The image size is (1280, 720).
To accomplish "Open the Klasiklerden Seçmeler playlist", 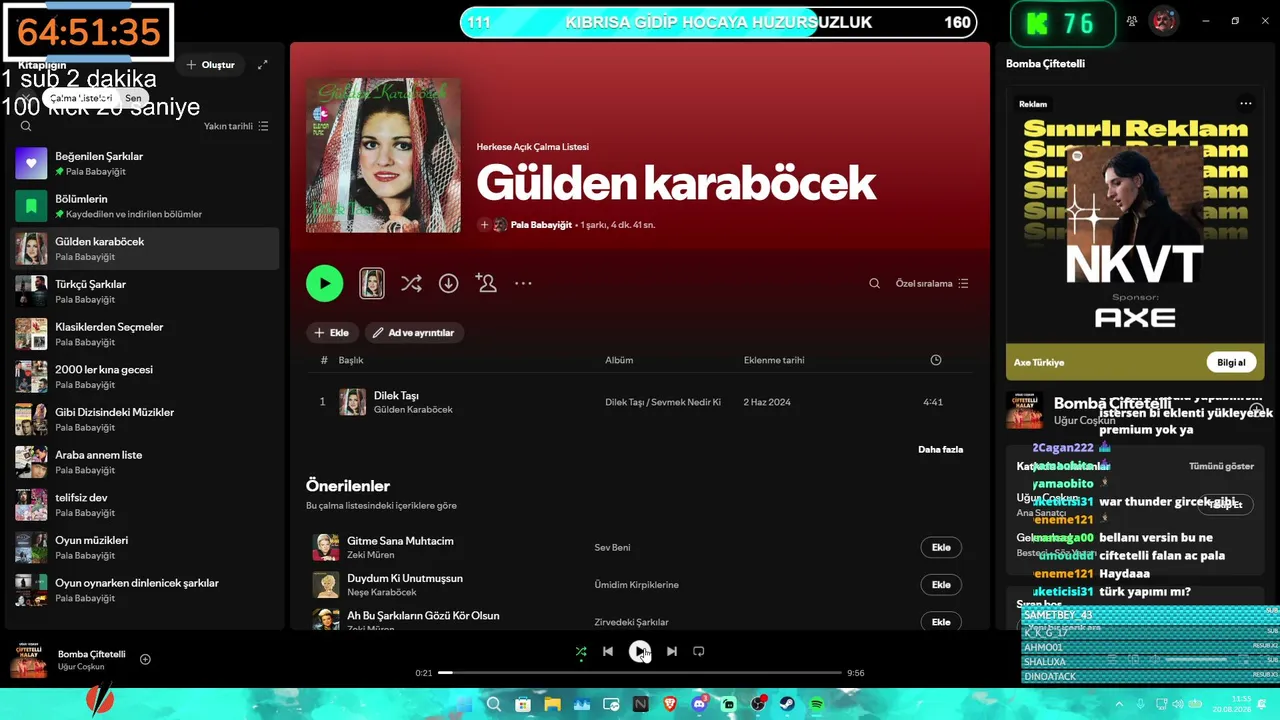I will (145, 334).
